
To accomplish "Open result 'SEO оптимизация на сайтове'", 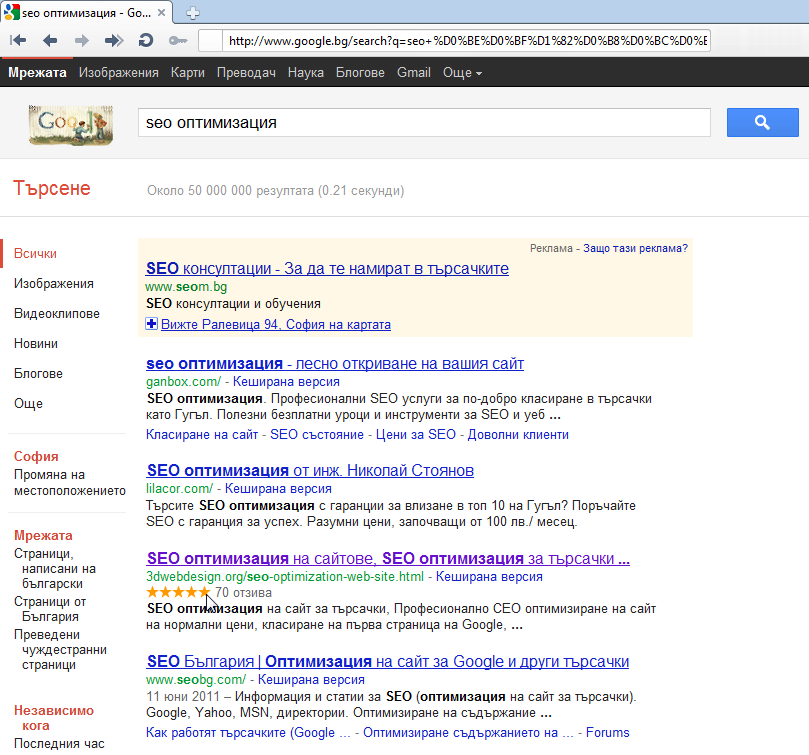I will [388, 558].
